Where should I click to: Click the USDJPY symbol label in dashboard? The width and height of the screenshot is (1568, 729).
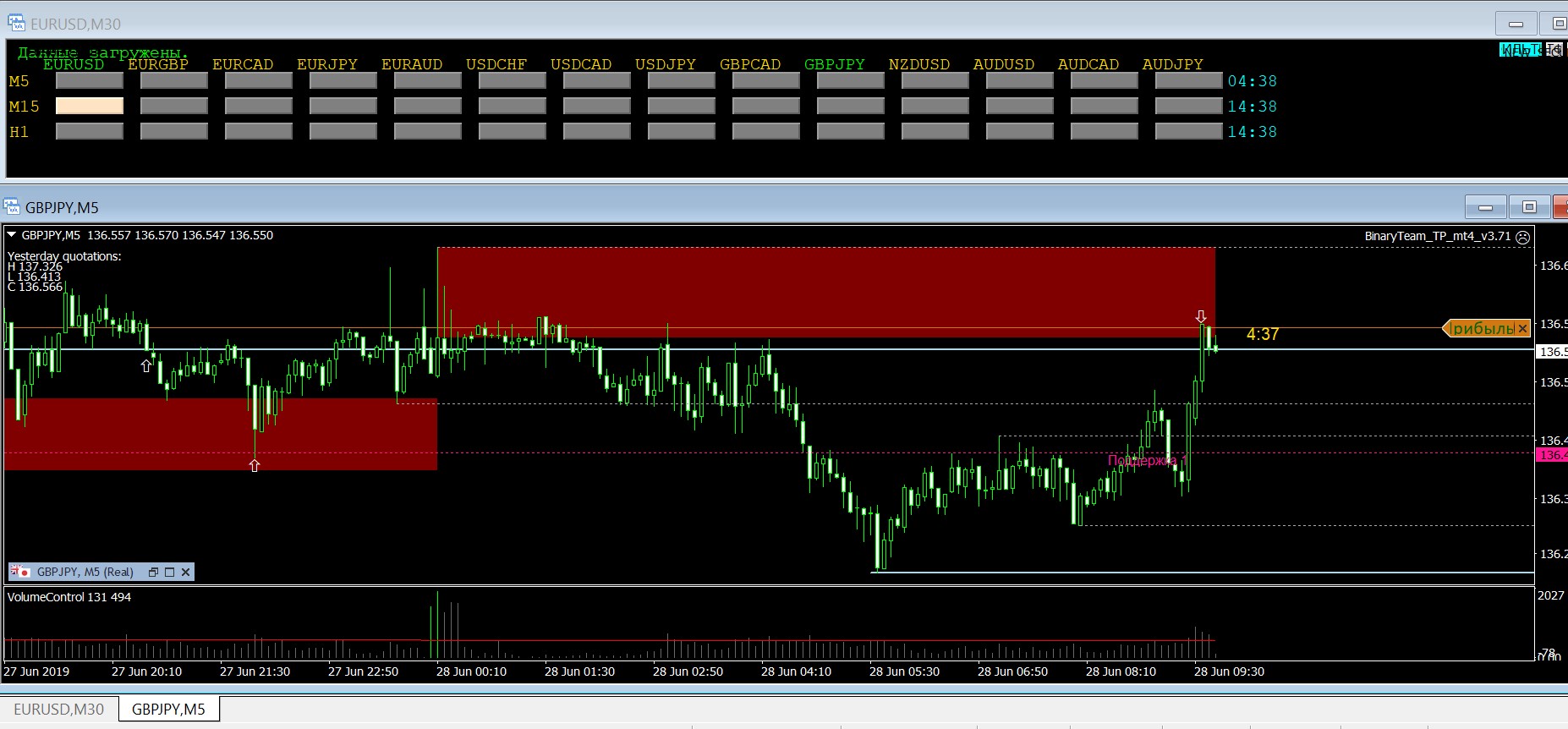[x=665, y=64]
